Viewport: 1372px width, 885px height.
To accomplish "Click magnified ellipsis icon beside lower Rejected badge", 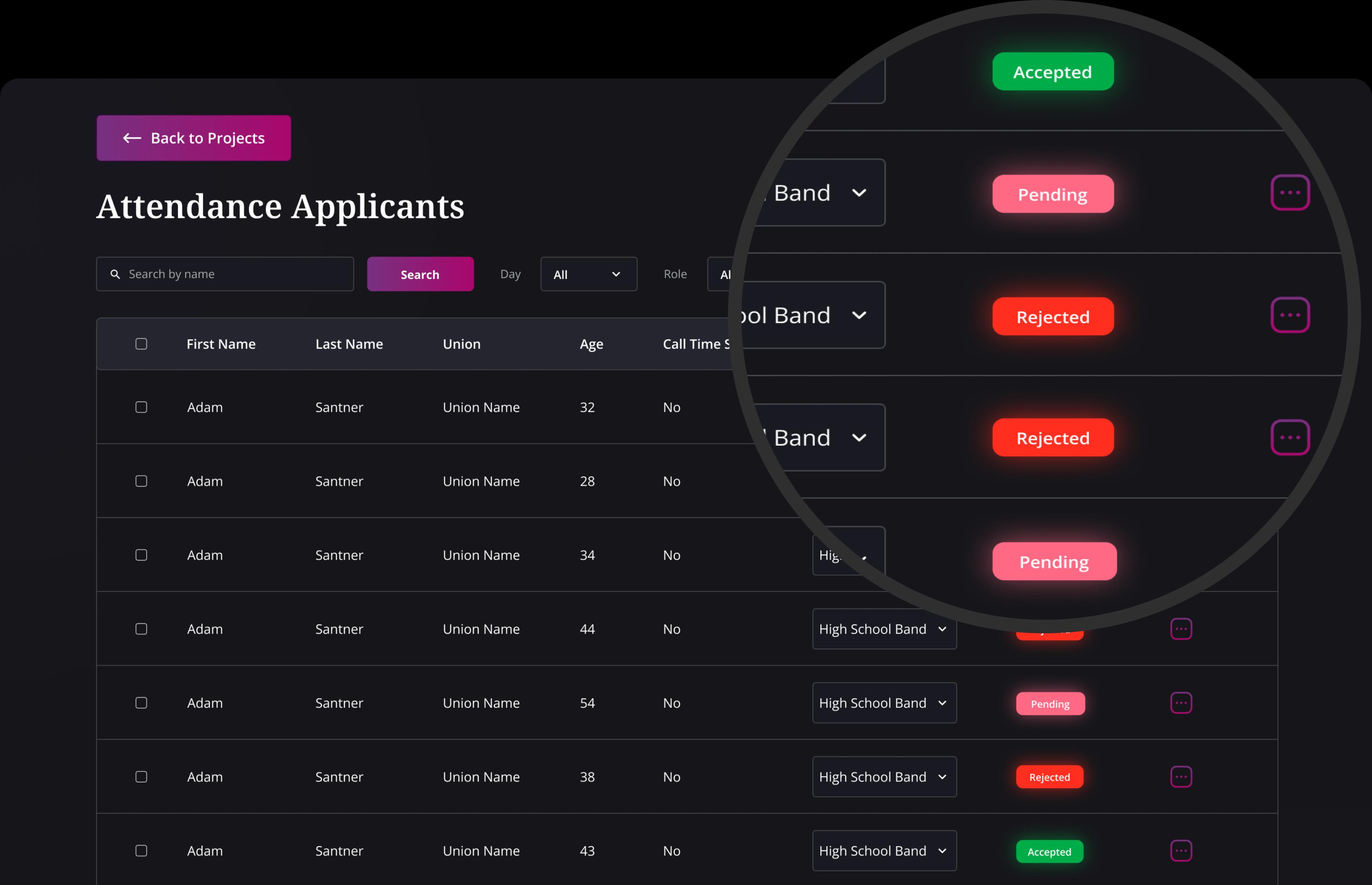I will [1290, 437].
